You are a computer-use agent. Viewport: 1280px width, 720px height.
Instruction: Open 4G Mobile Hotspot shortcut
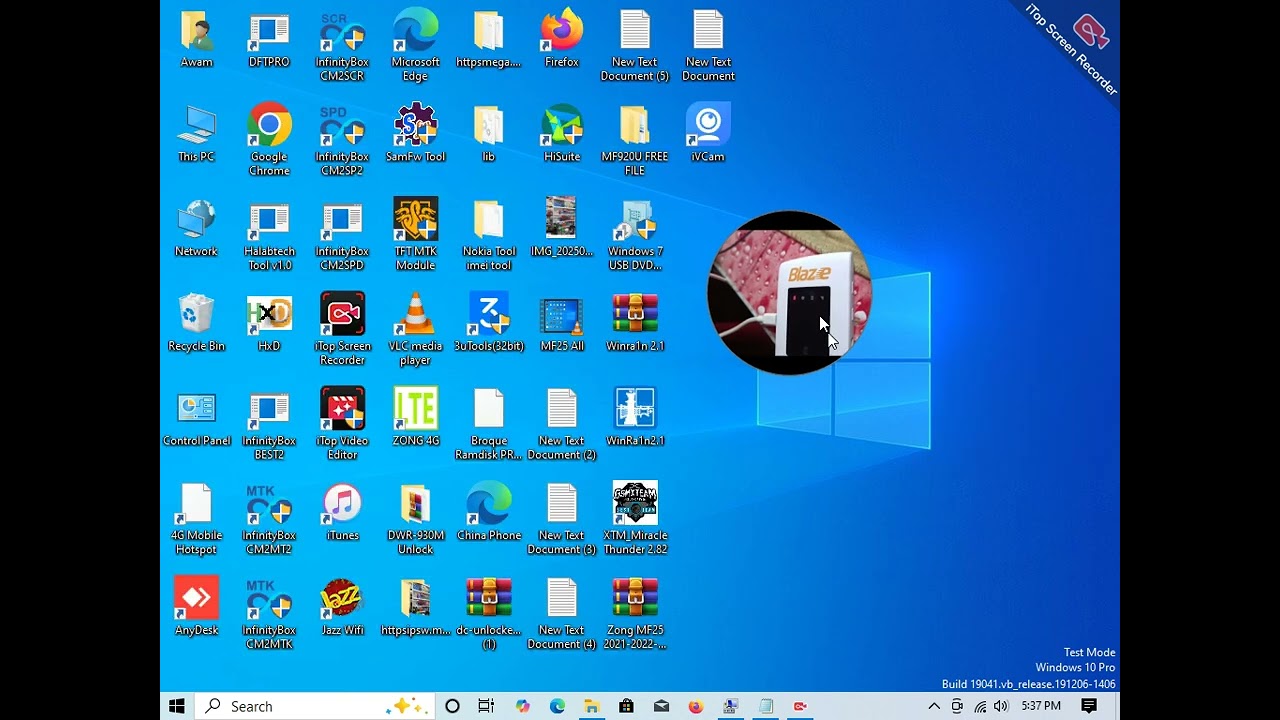pyautogui.click(x=196, y=520)
